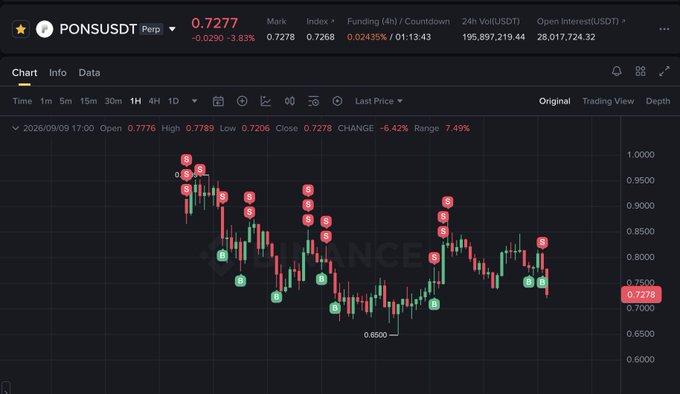Open the technical indicators chart icon
680x394 pixels.
(x=265, y=101)
